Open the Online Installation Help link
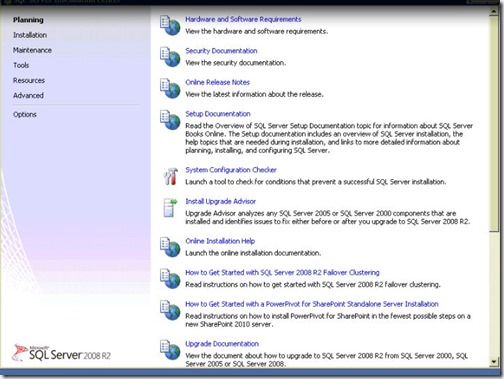This screenshot has width=504, height=379. click(220, 241)
